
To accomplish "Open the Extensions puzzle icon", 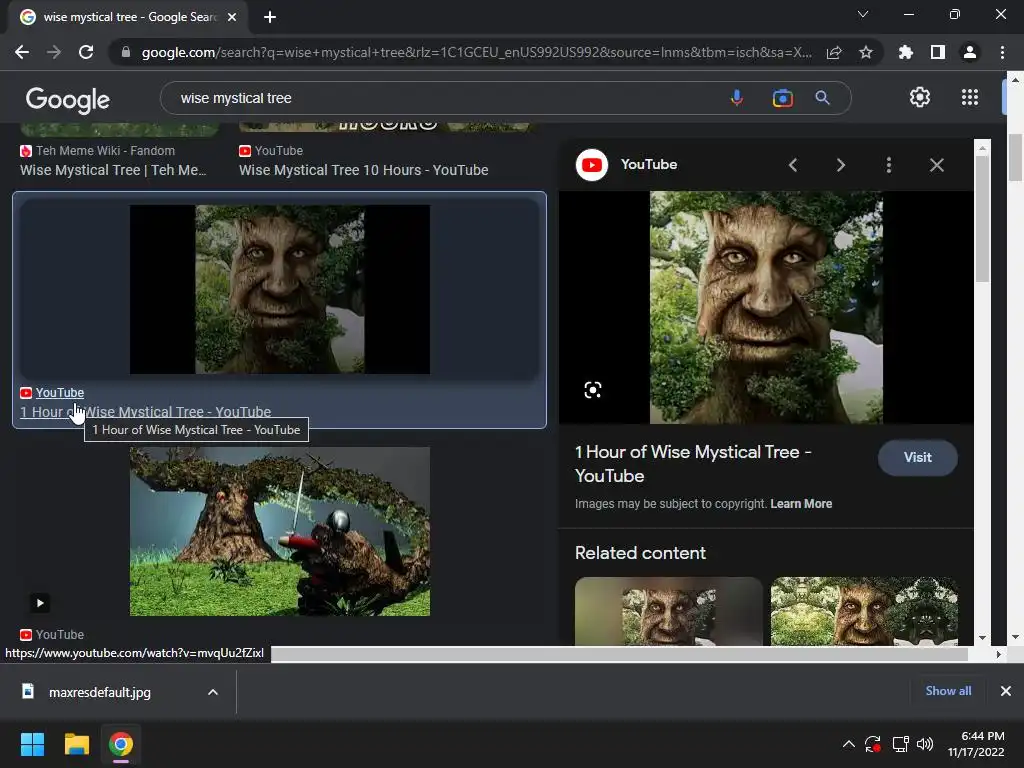I will [x=906, y=52].
